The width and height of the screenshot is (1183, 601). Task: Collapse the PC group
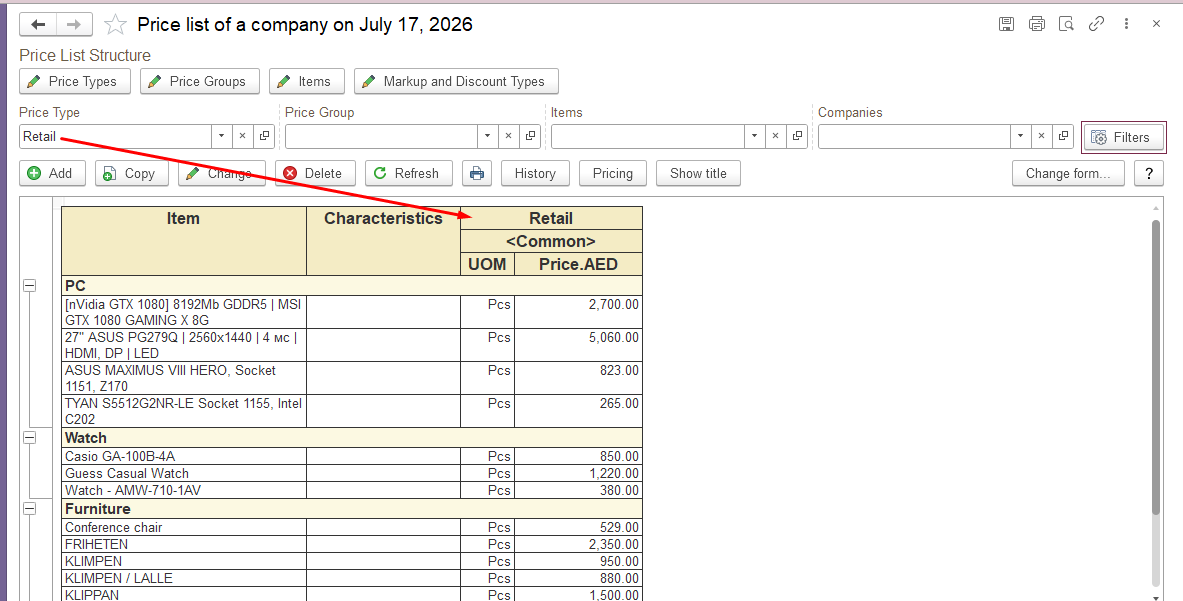(29, 286)
